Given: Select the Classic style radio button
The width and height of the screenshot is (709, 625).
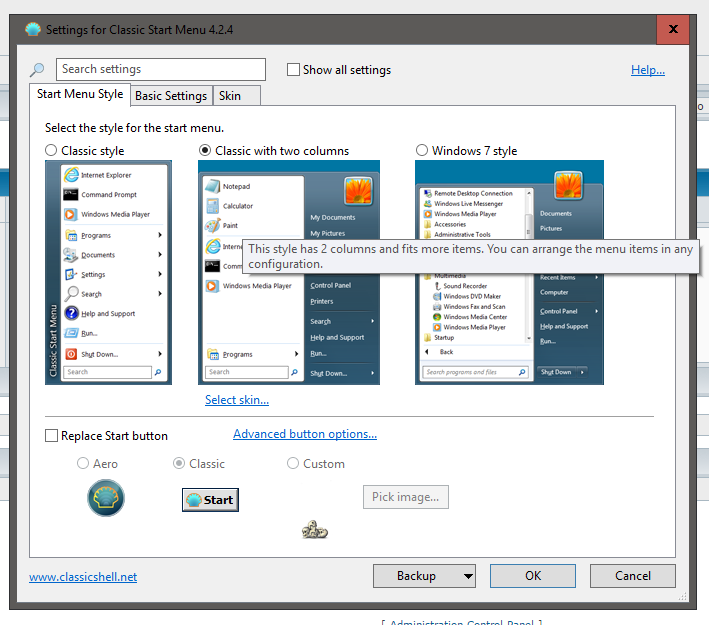Looking at the screenshot, I should 51,150.
